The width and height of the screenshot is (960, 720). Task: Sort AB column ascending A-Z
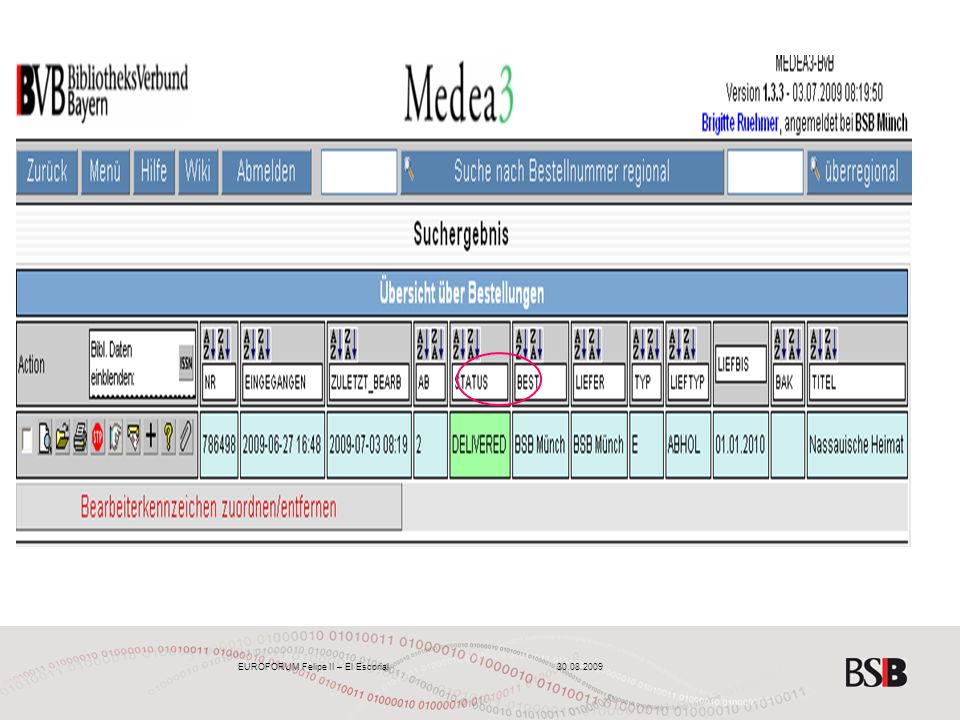pos(422,344)
